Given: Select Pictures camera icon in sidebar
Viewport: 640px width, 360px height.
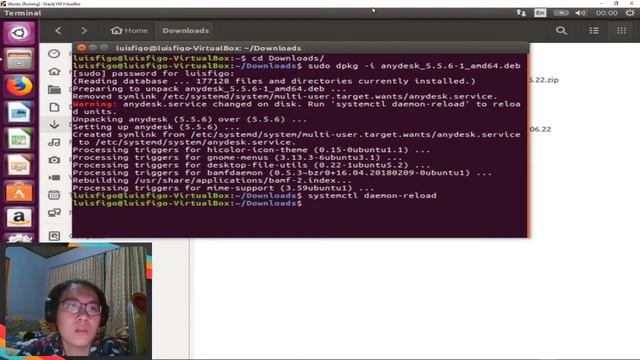Looking at the screenshot, I should [x=54, y=160].
